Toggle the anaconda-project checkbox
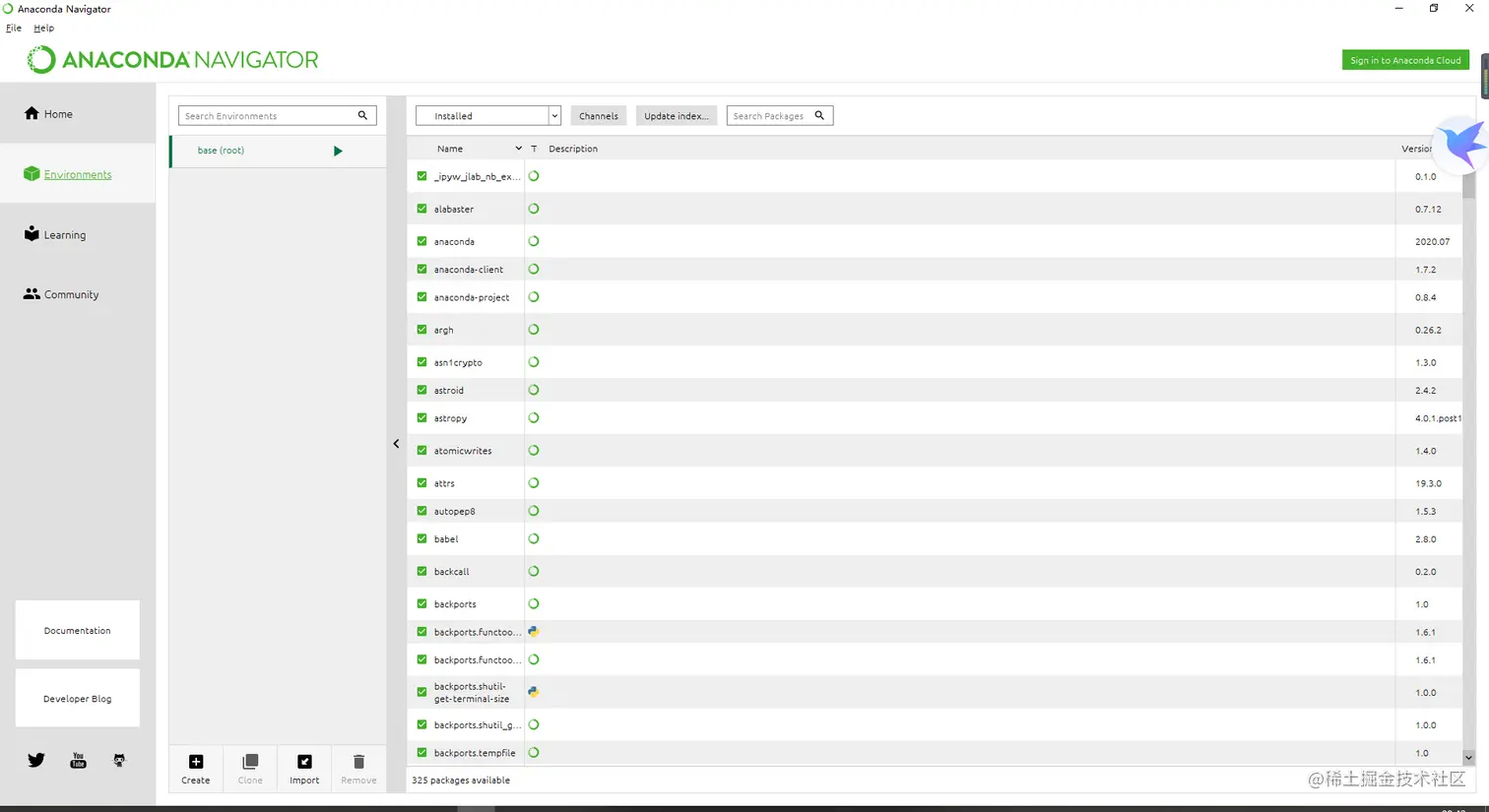This screenshot has width=1489, height=812. tap(422, 297)
